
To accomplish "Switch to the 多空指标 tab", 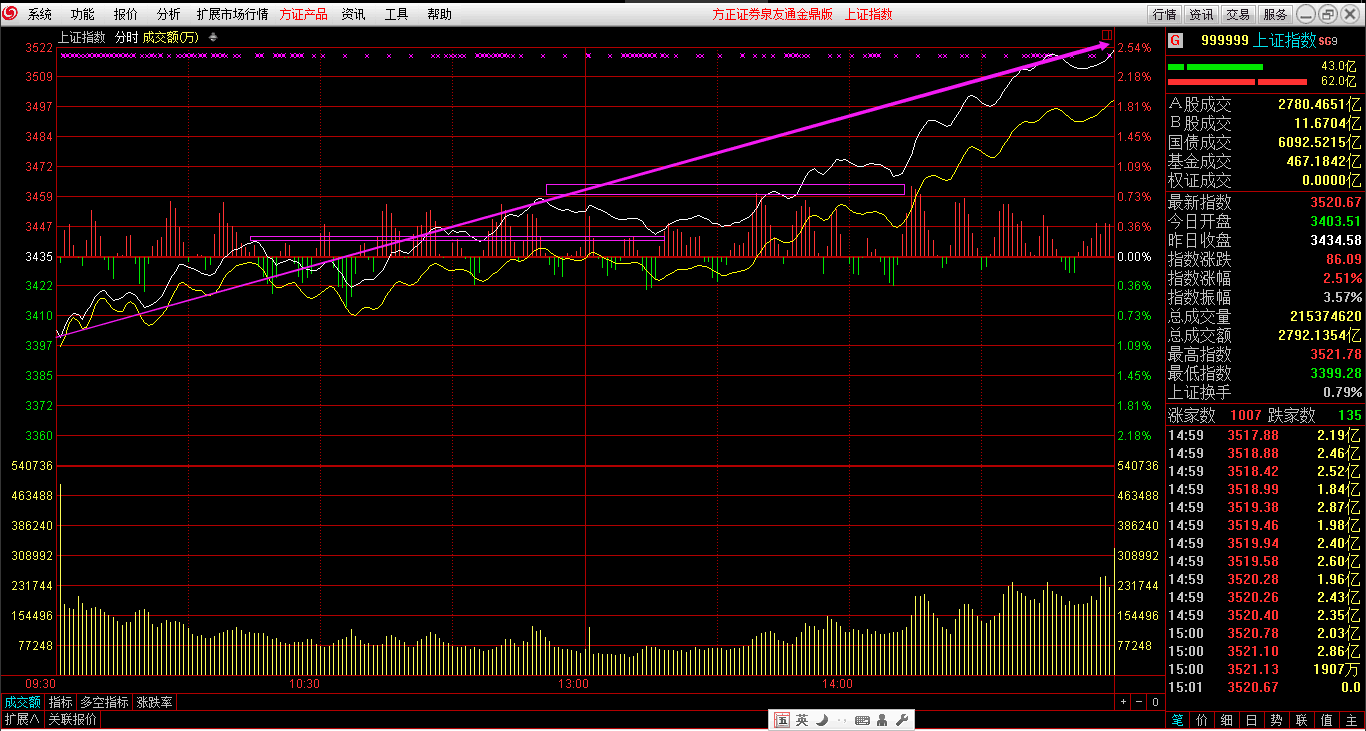I will point(104,702).
